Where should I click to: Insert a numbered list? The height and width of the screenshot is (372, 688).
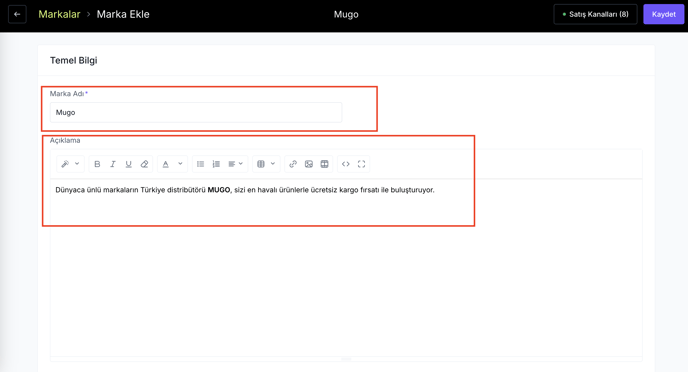point(216,164)
